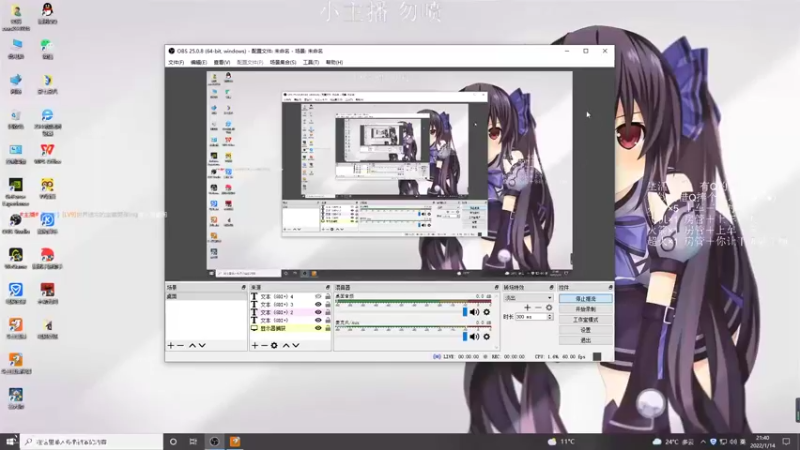Mute the desktop audio speaker icon
The image size is (800, 450).
point(474,312)
